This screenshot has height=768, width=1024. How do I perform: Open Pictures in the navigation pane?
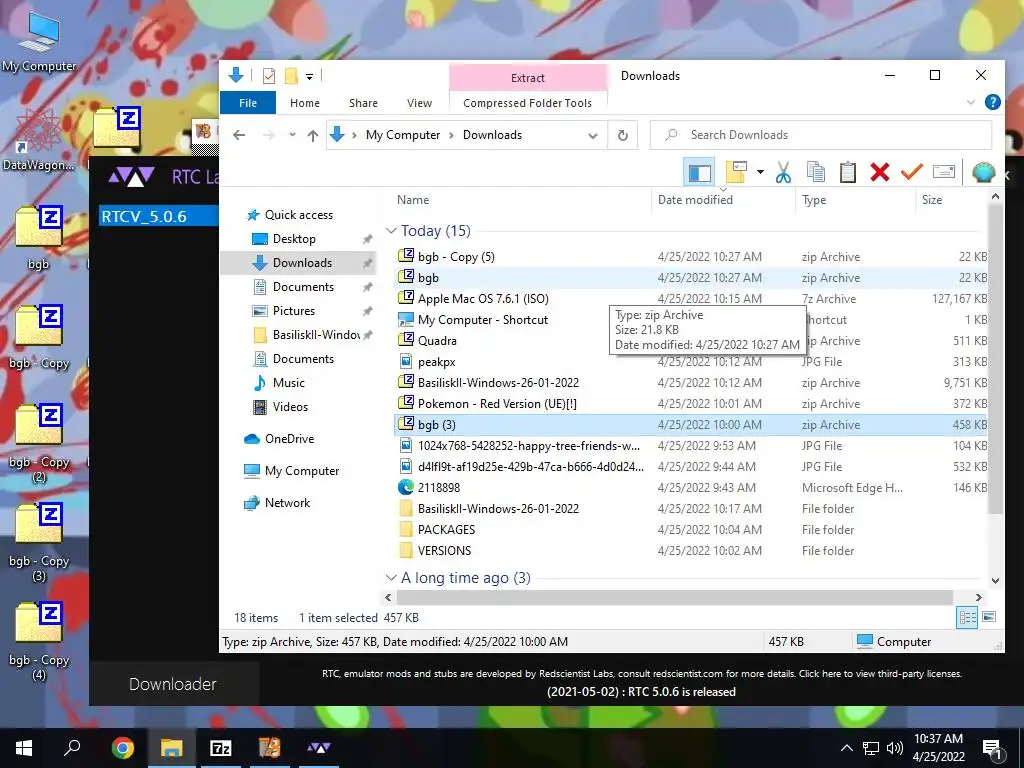click(x=294, y=311)
